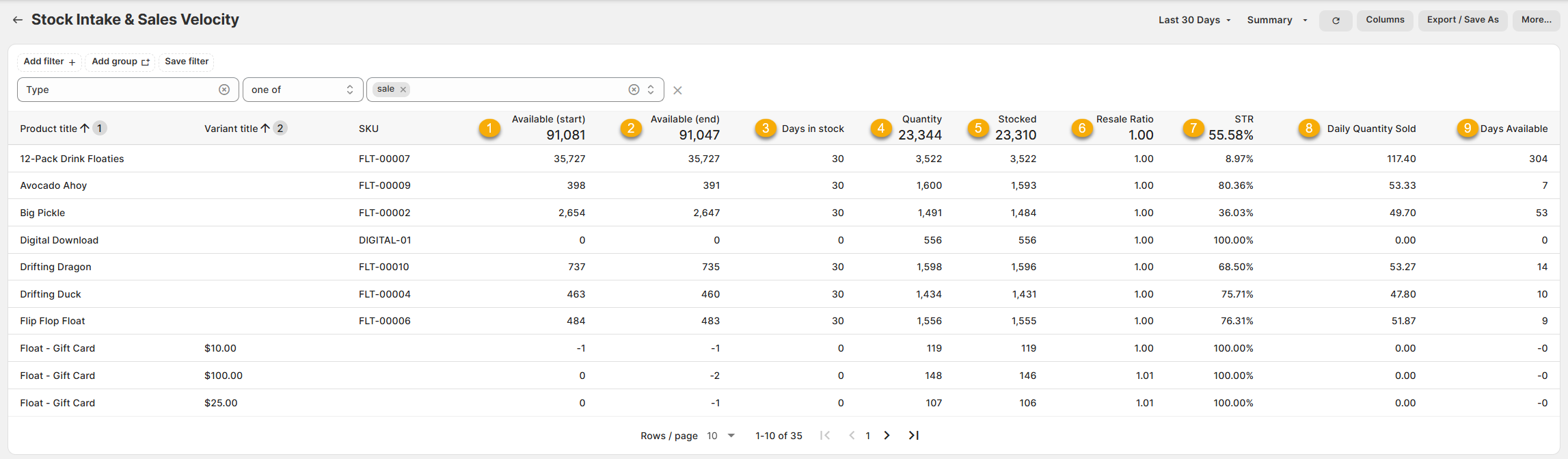Click the refresh report icon

[x=1335, y=21]
